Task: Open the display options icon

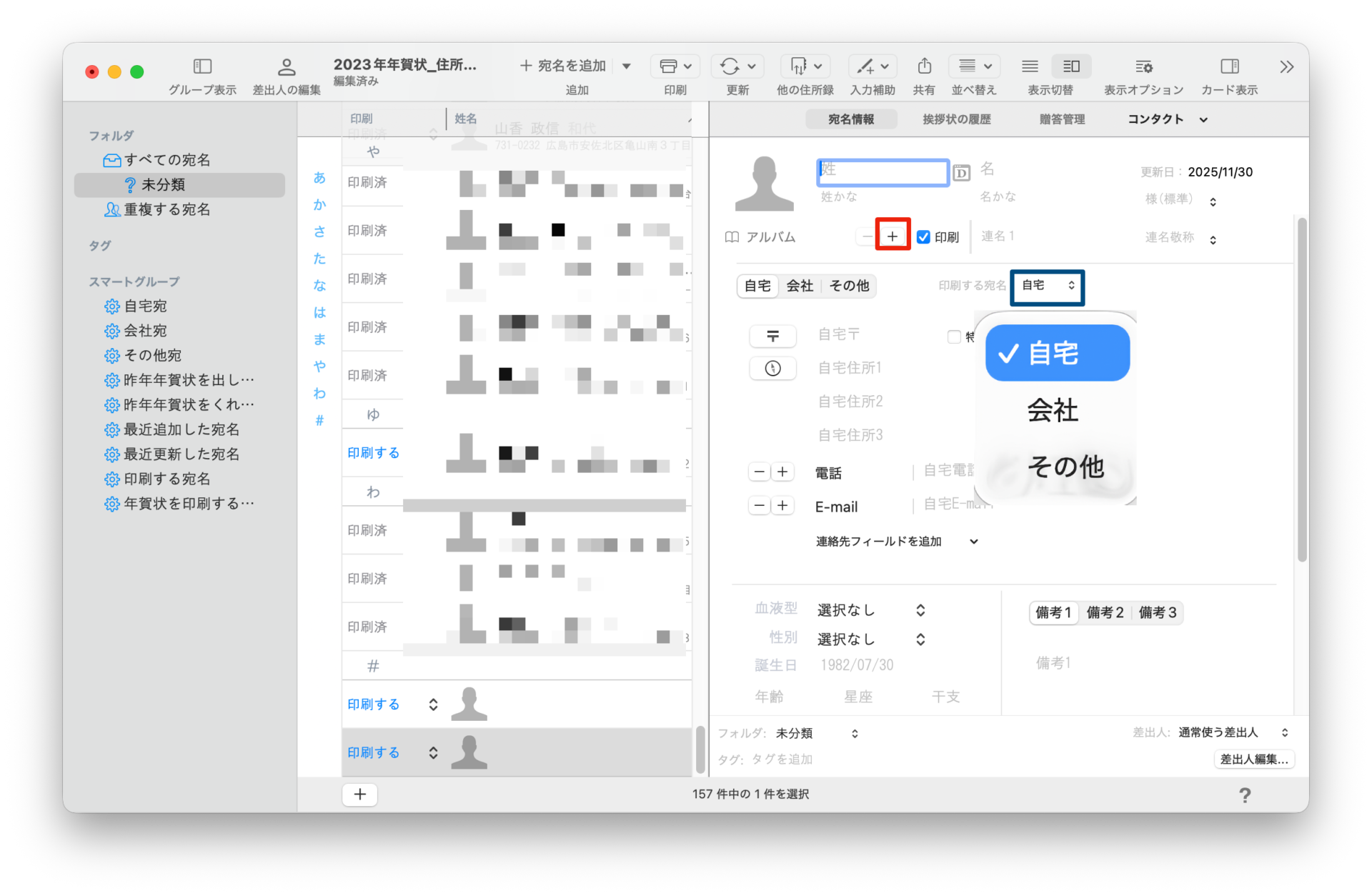Action: pos(1143,66)
